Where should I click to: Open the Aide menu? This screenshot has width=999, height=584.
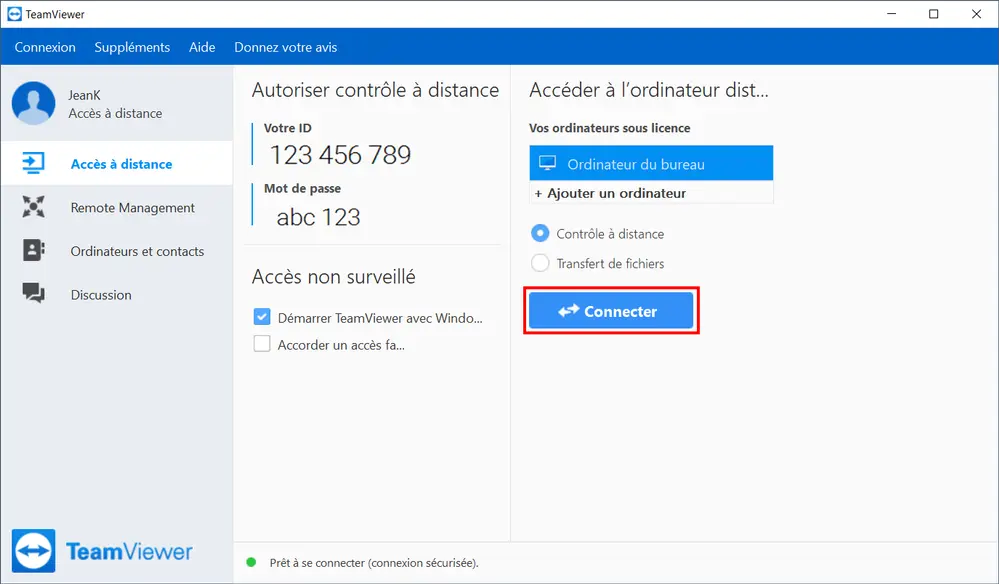202,47
